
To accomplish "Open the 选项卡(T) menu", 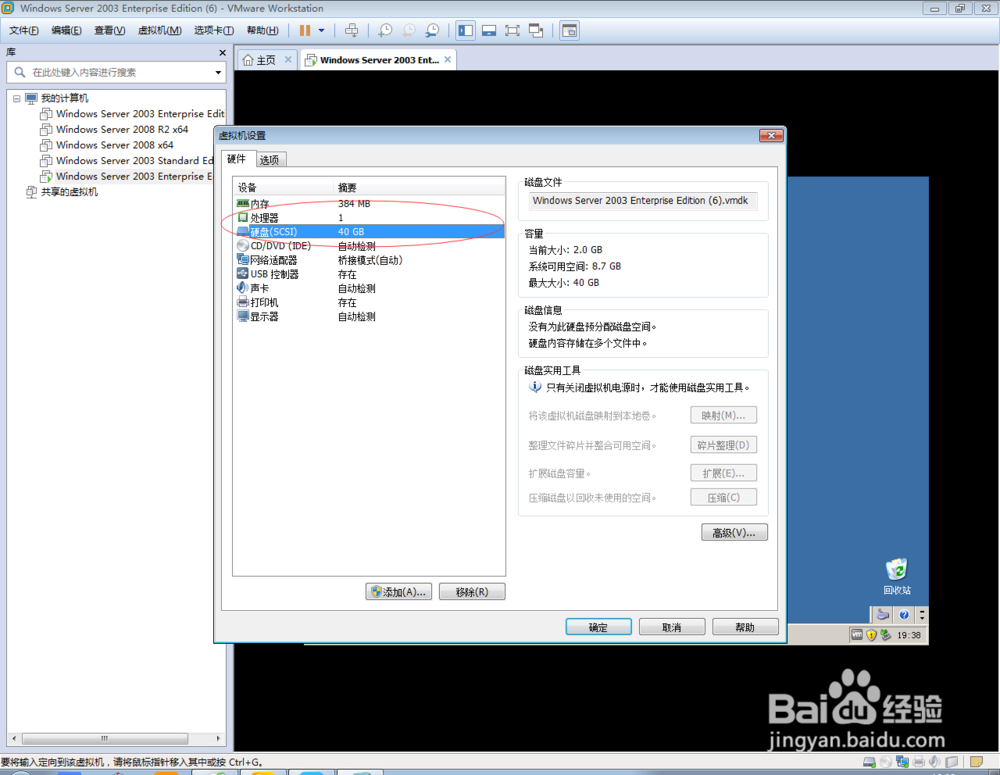I will [214, 31].
